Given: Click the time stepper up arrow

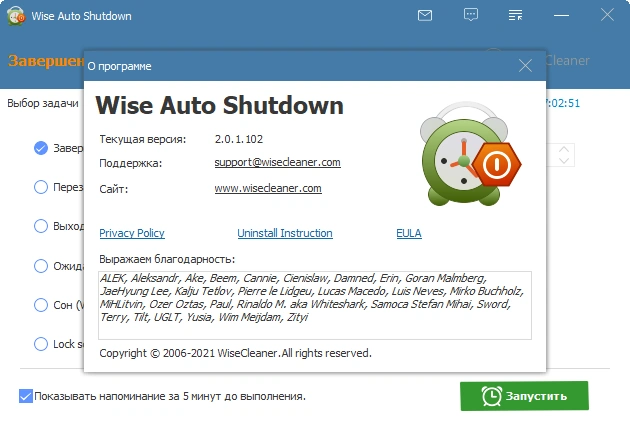Looking at the screenshot, I should pyautogui.click(x=564, y=149).
